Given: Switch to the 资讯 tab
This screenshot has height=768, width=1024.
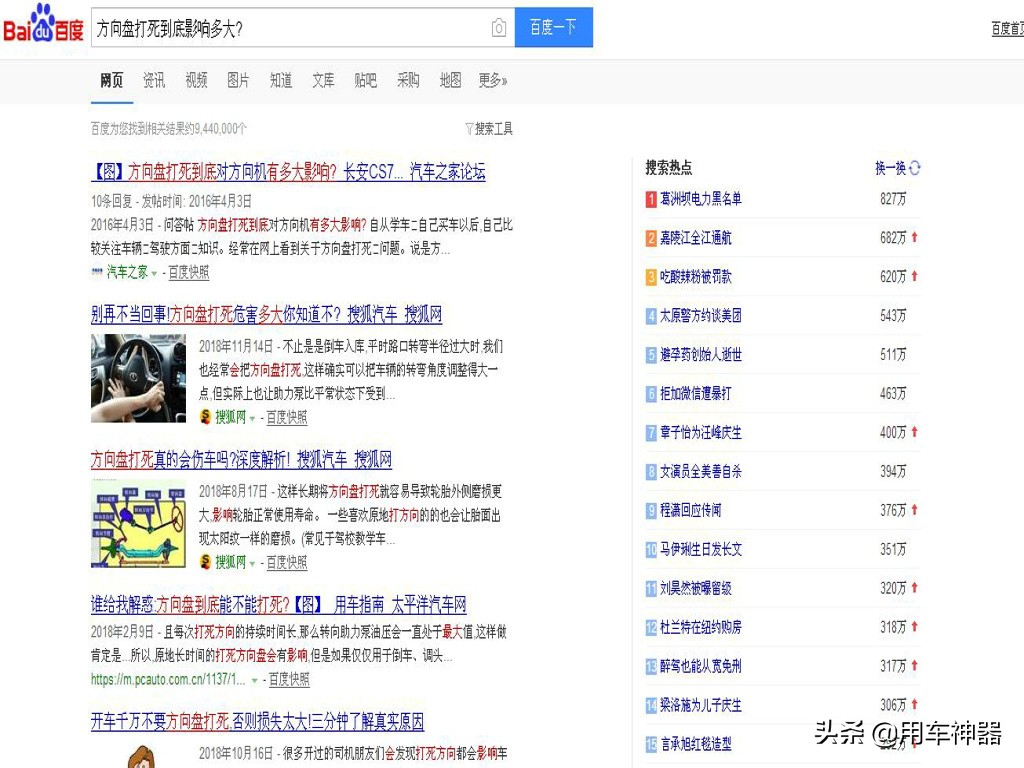Looking at the screenshot, I should pos(154,80).
